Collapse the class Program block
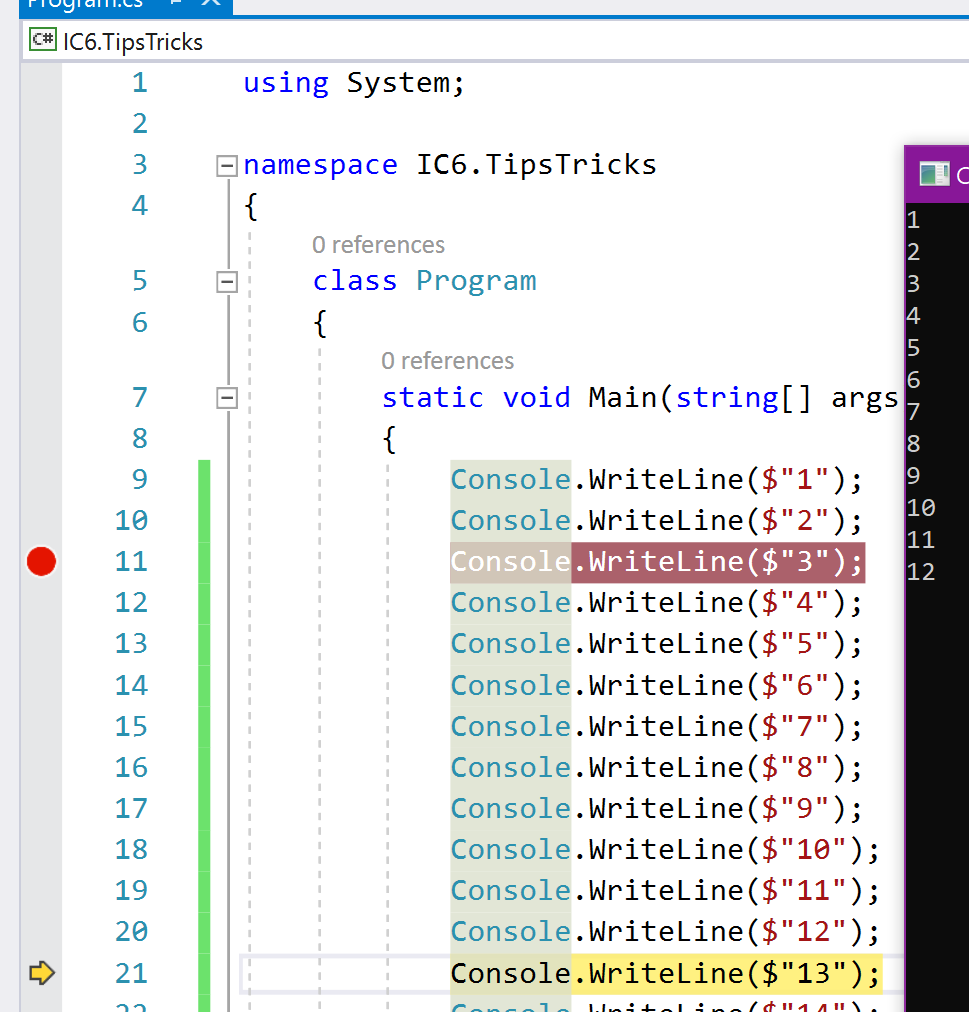This screenshot has height=1012, width=969. click(227, 282)
